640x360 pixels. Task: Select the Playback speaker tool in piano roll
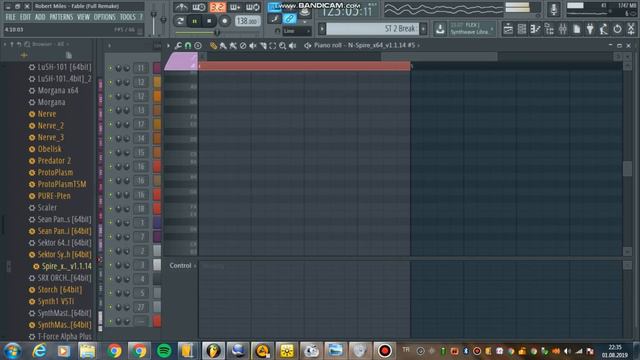point(292,46)
